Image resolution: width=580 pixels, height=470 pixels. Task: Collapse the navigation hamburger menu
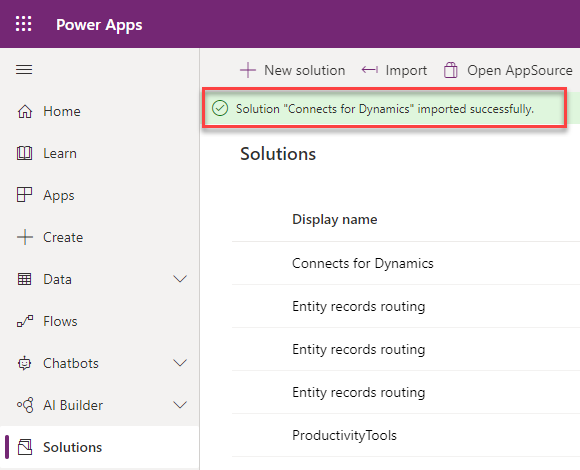(24, 70)
